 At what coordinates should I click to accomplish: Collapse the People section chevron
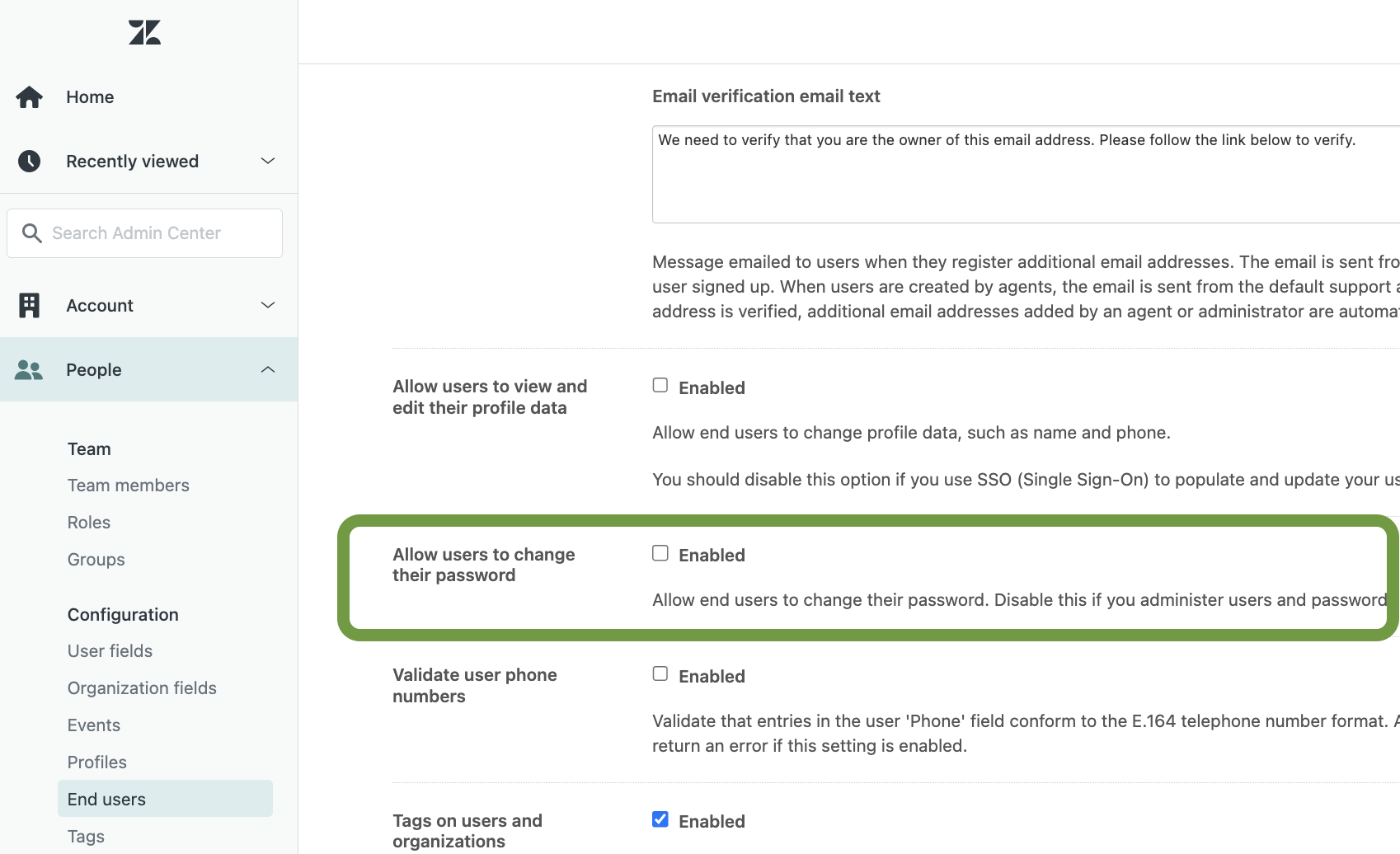268,370
